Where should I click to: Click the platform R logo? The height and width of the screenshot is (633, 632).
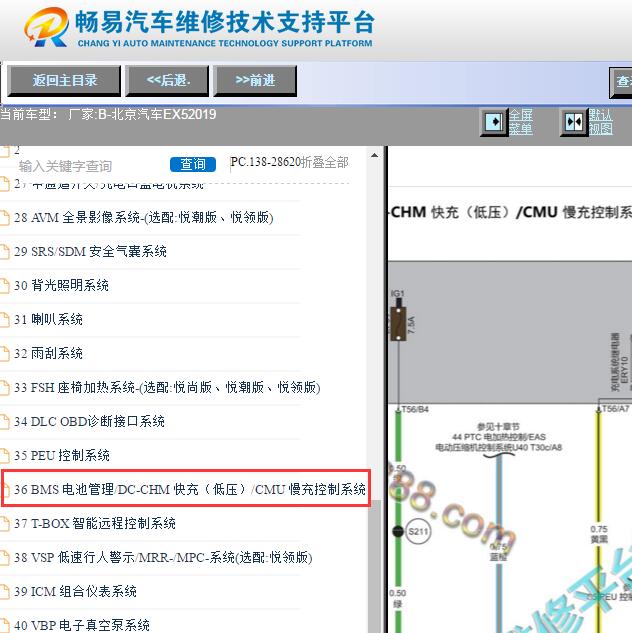(46, 27)
